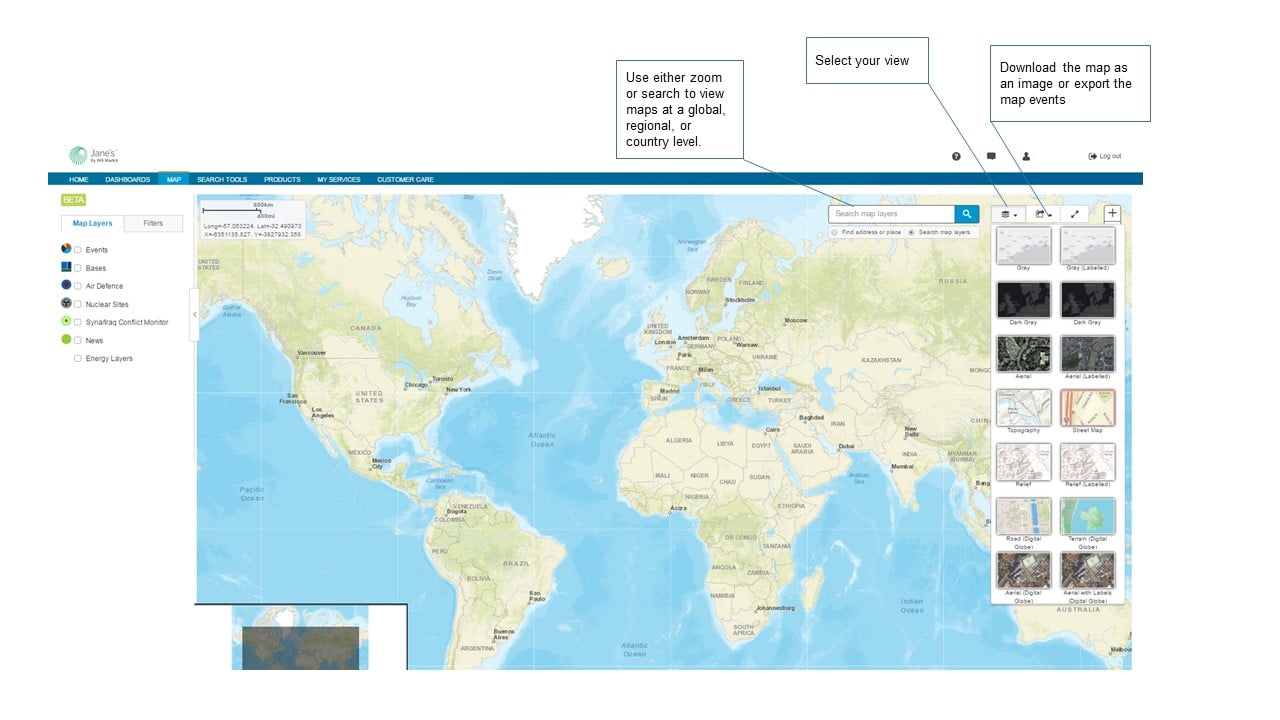
Task: Click the Search map layers input field
Action: point(891,214)
